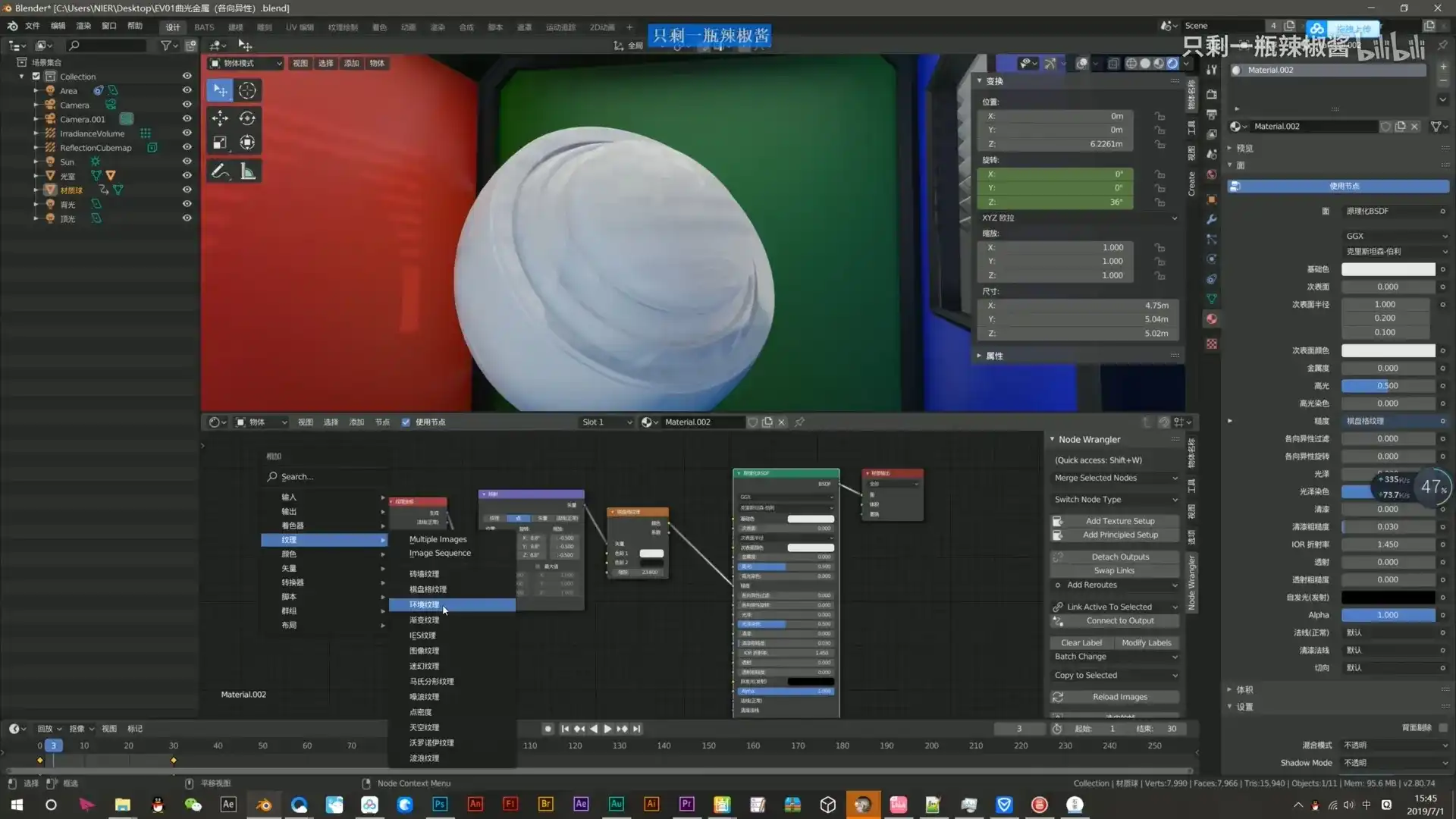Open the 物体模式 mode dropdown
Viewport: 1456px width, 819px height.
coord(244,63)
